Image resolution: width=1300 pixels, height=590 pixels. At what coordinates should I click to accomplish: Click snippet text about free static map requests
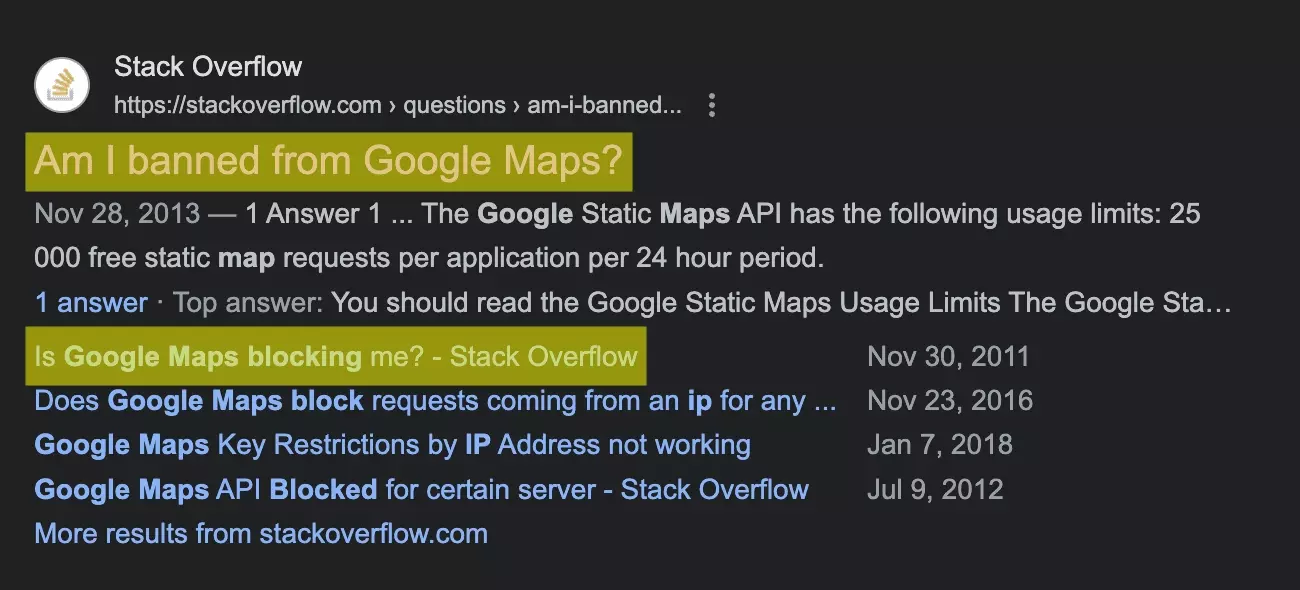pos(430,258)
